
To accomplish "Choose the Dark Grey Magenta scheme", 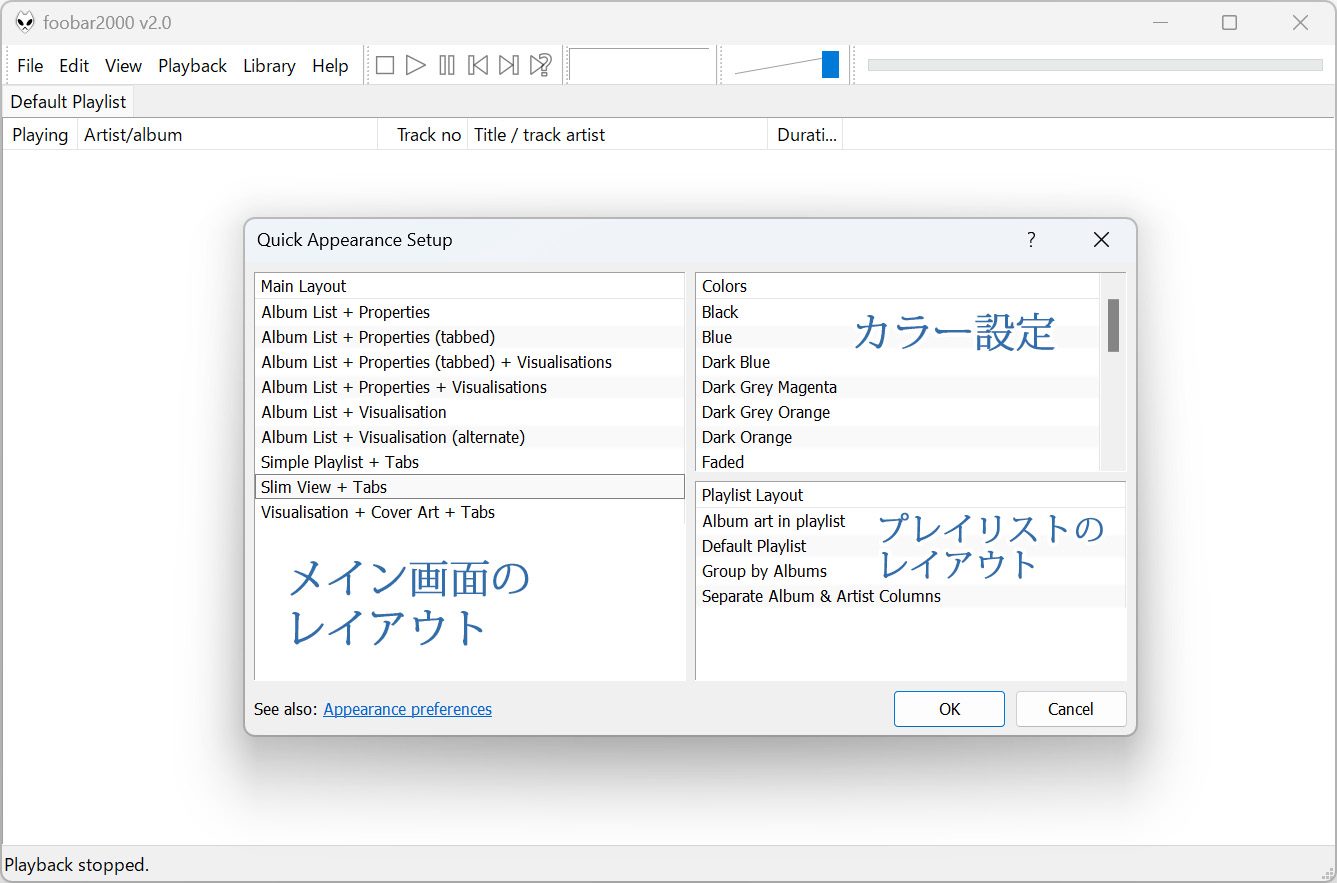I will pyautogui.click(x=897, y=387).
